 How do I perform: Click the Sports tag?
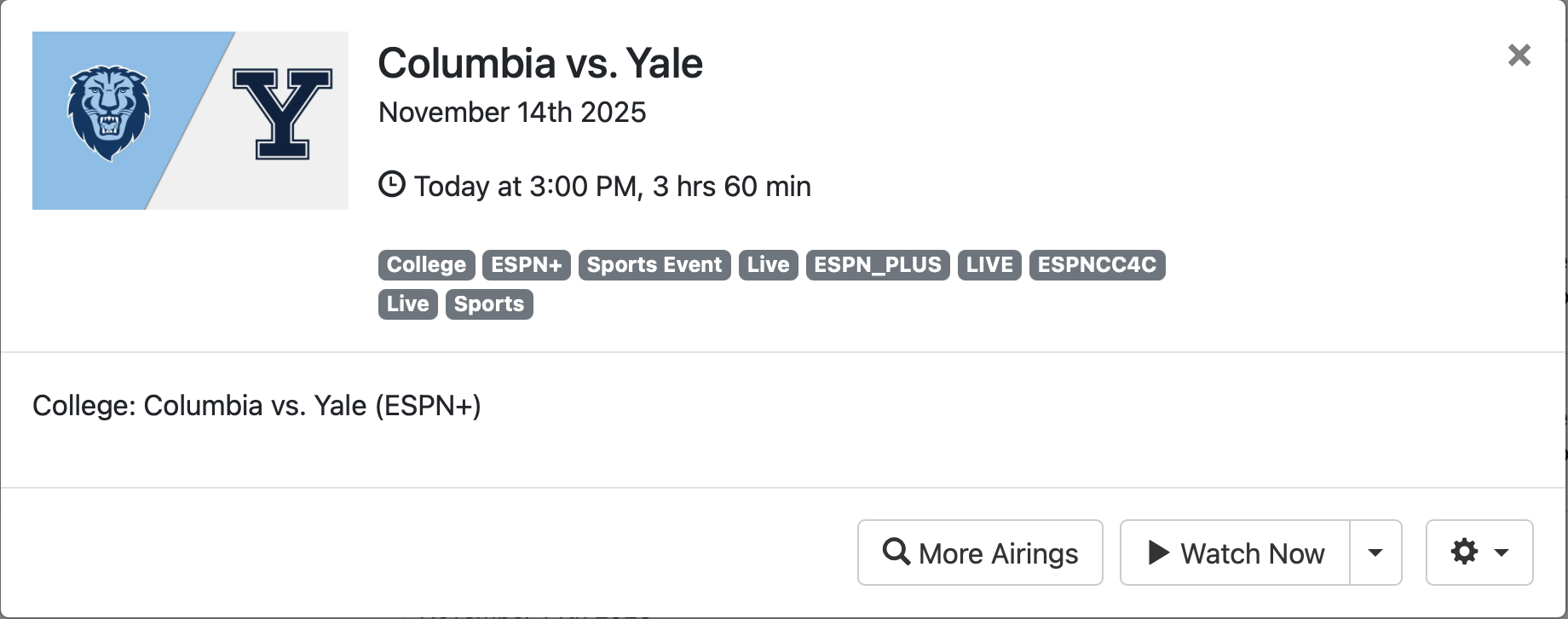point(489,304)
